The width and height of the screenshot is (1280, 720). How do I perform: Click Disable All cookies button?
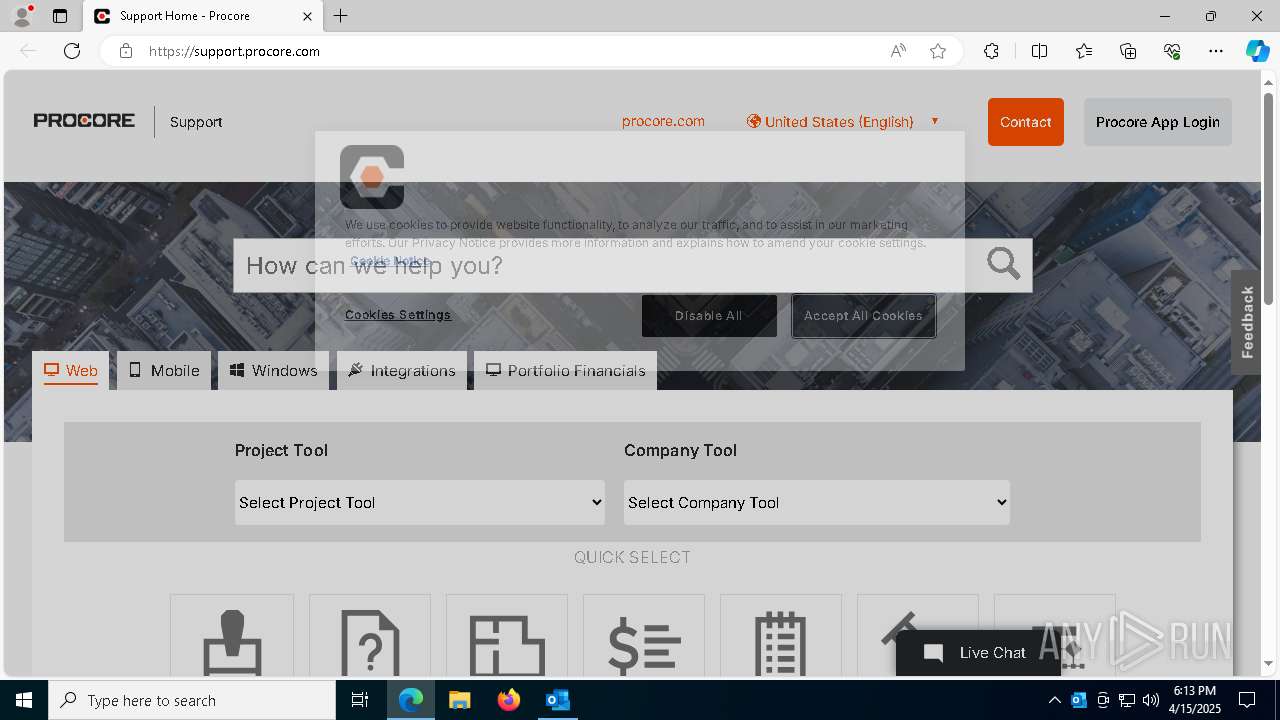point(709,315)
